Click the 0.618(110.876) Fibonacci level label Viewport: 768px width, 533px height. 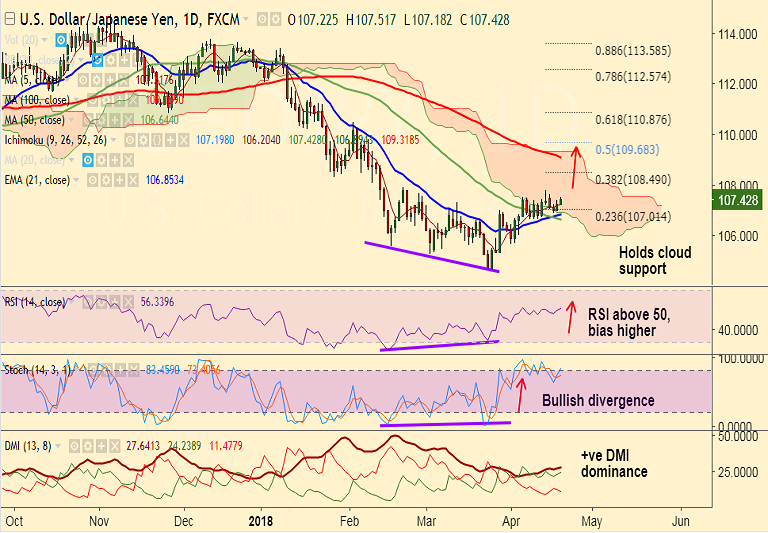633,120
